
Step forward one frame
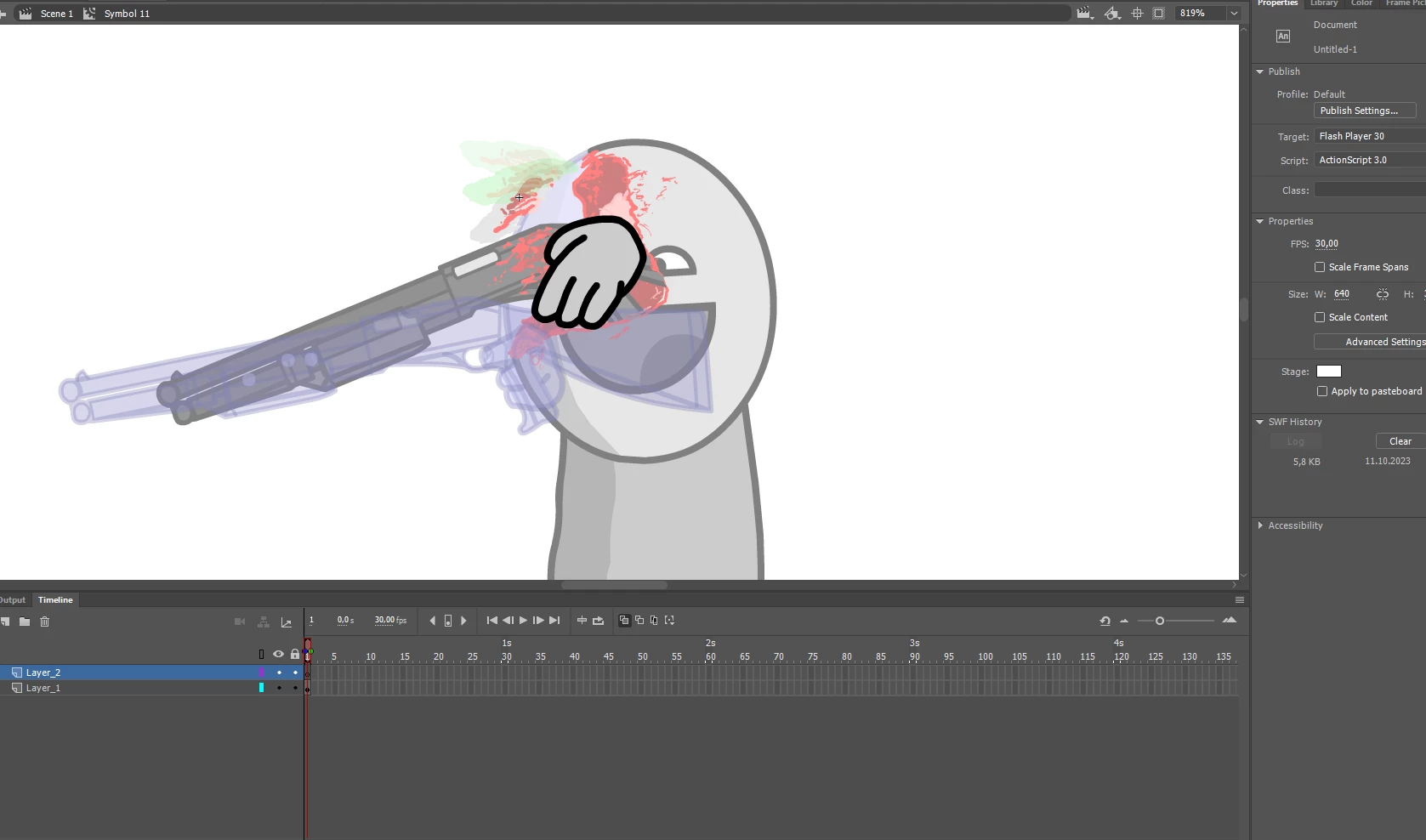coord(538,621)
